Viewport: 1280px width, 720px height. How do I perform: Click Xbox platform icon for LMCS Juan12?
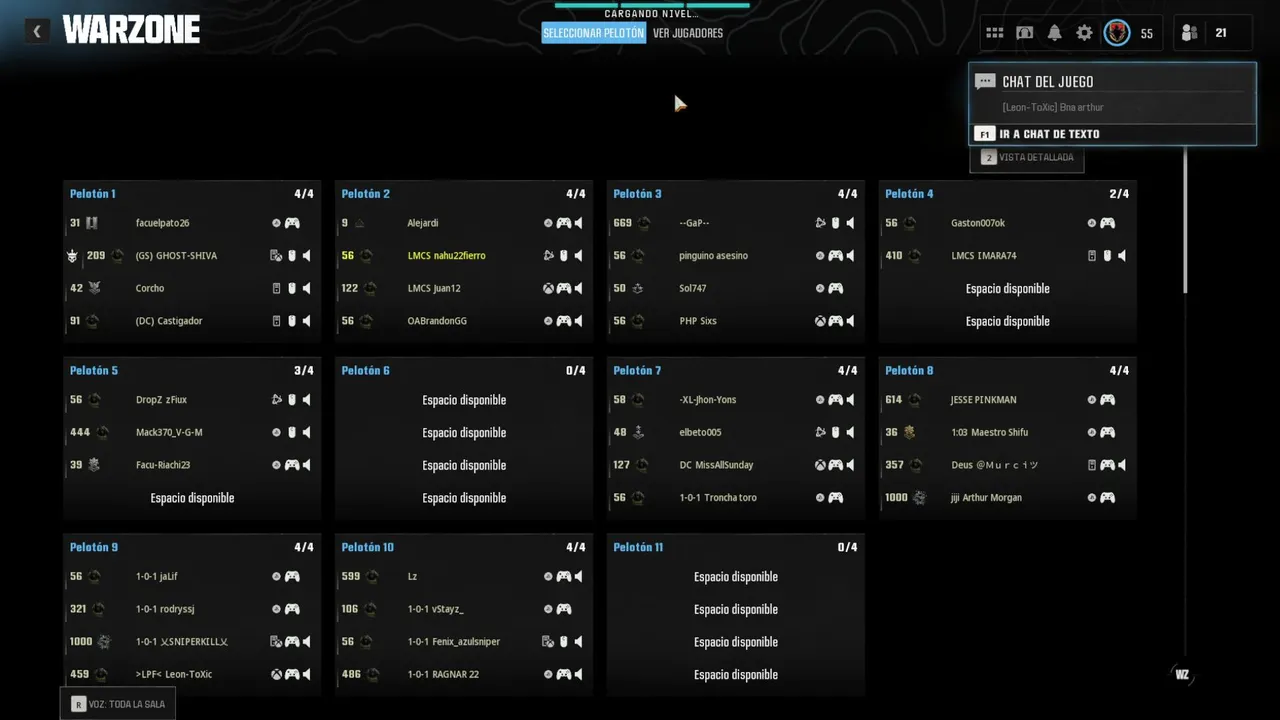[x=548, y=289]
